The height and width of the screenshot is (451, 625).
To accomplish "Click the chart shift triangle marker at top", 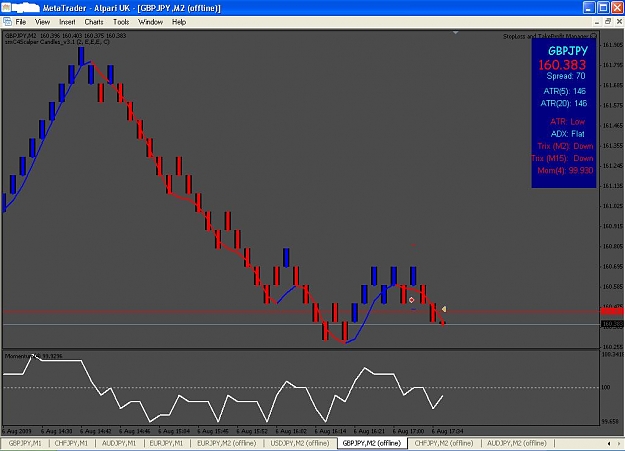I will tap(455, 33).
